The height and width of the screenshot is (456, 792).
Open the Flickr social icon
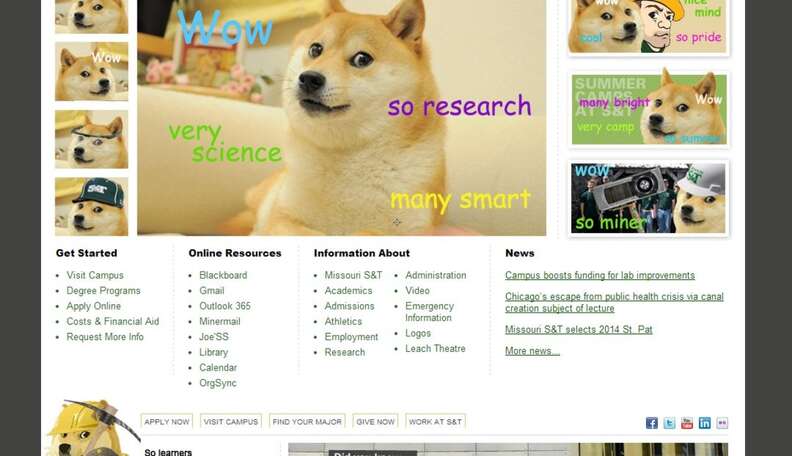click(x=722, y=423)
